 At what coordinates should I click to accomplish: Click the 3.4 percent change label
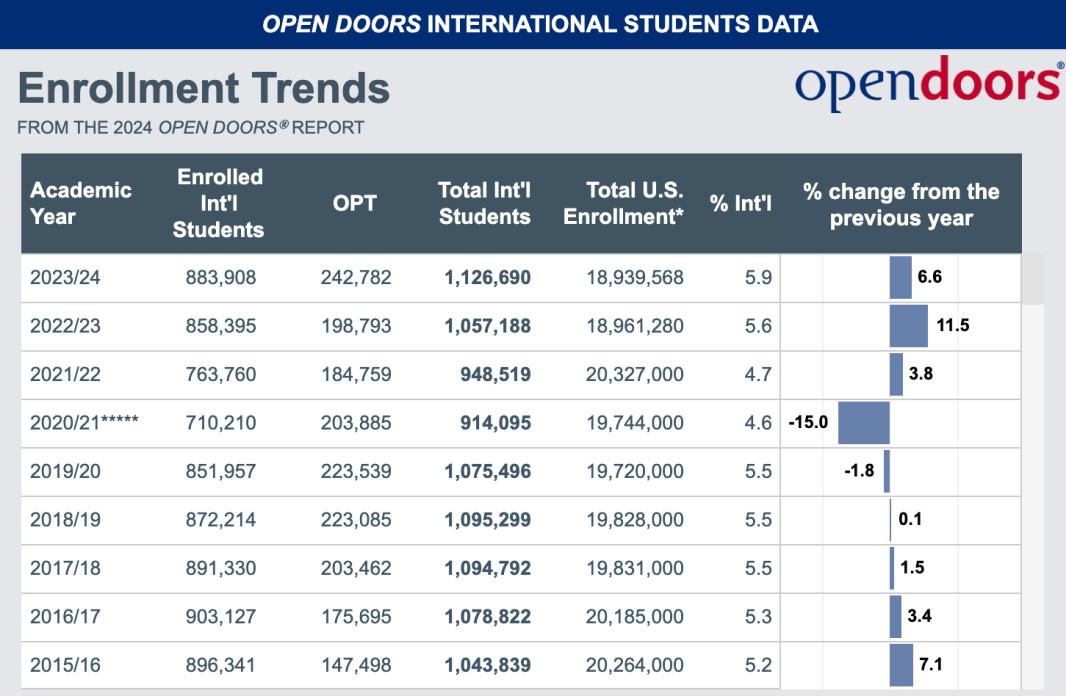[919, 616]
